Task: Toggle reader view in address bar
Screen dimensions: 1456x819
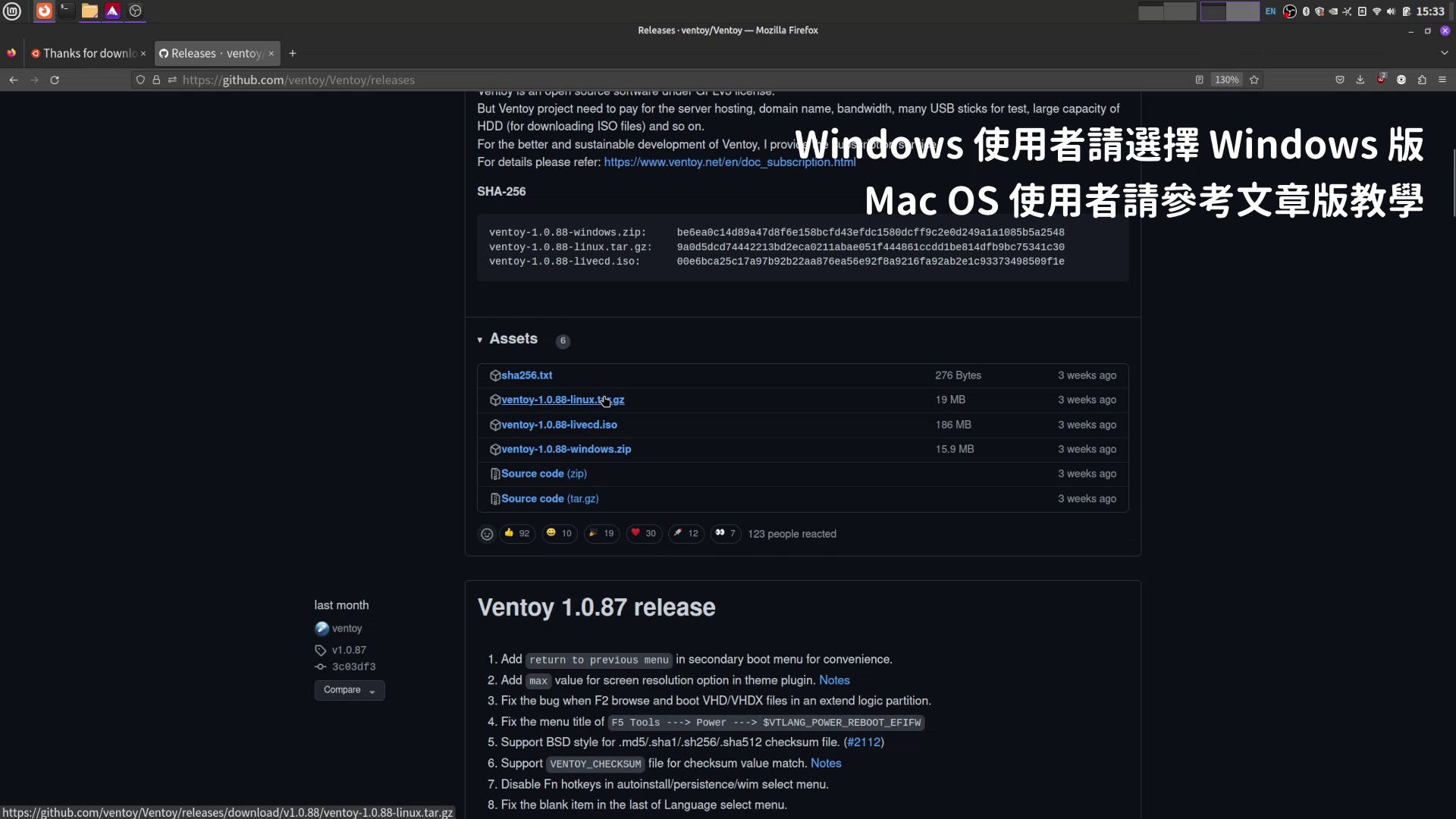Action: pyautogui.click(x=1199, y=80)
